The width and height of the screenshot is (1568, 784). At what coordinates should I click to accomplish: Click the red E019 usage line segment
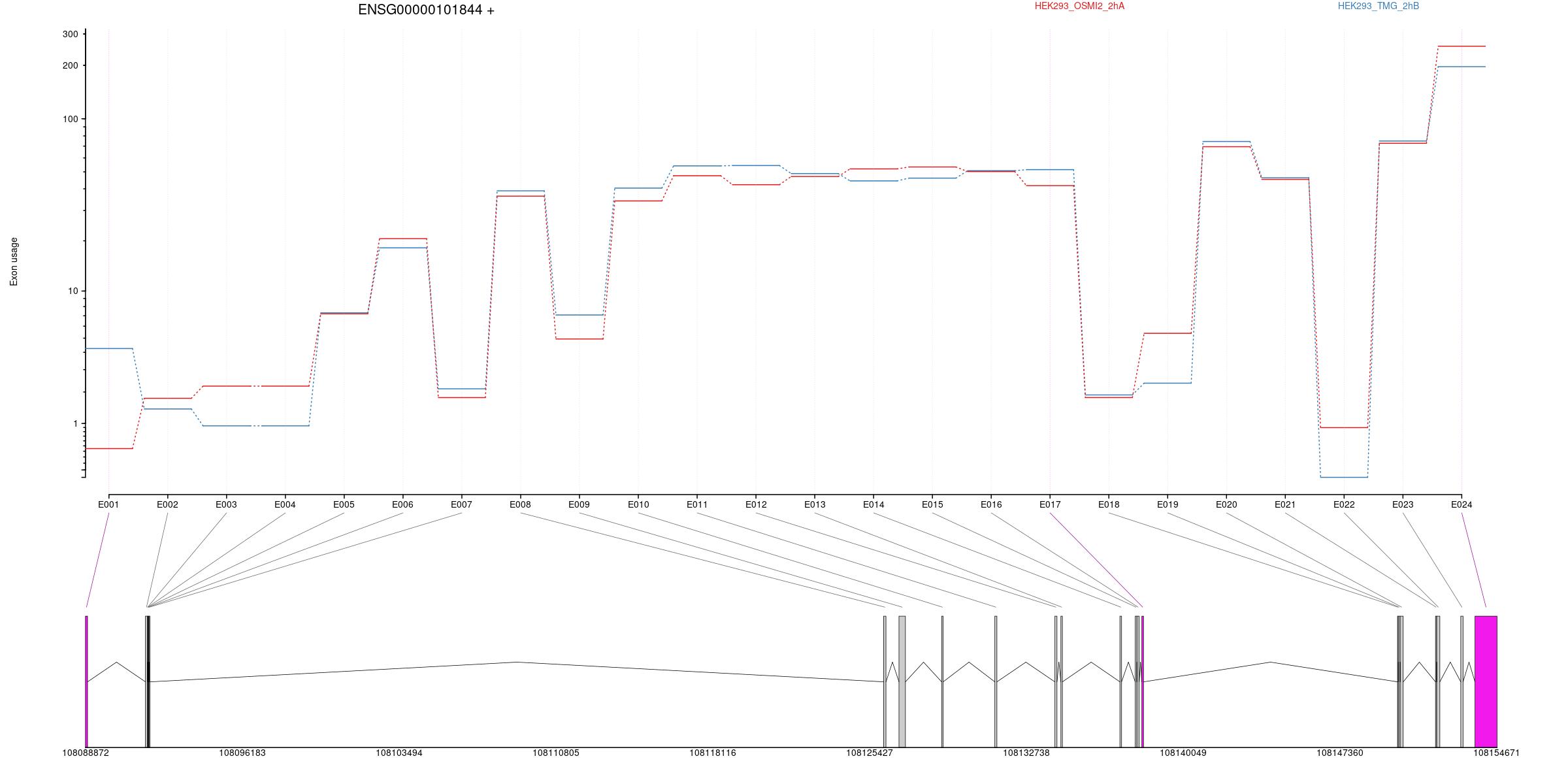coord(1168,333)
